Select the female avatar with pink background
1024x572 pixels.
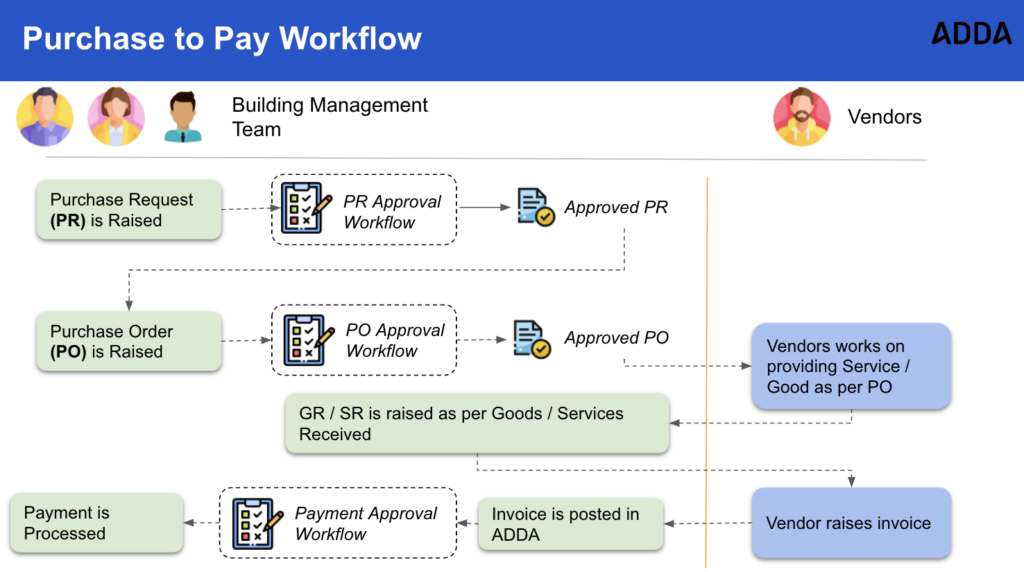116,116
